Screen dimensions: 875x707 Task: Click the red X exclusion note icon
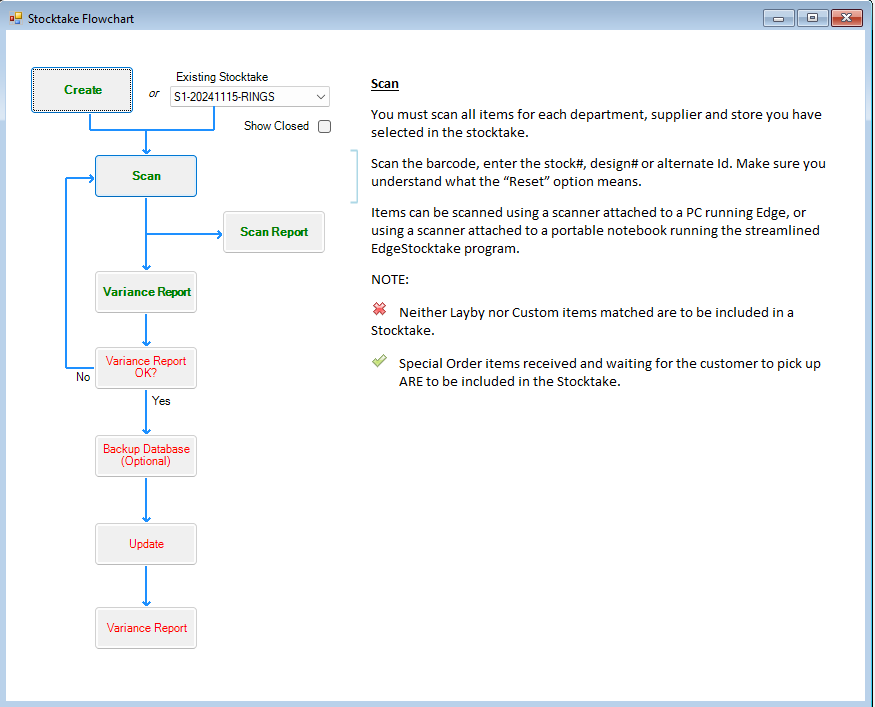(379, 310)
